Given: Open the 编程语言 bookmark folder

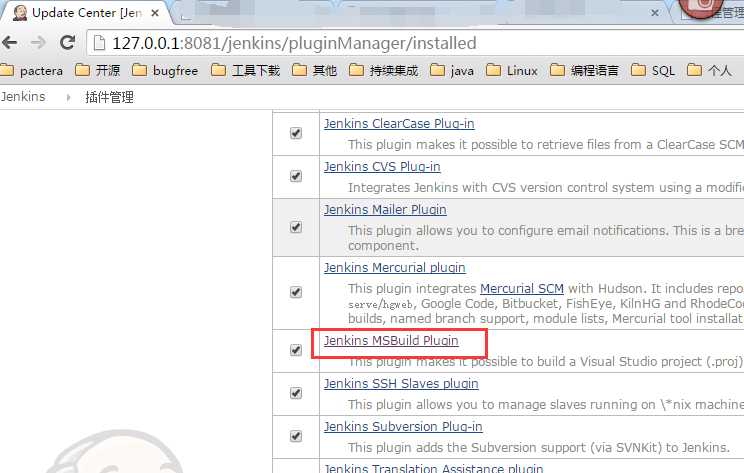Looking at the screenshot, I should [x=584, y=71].
